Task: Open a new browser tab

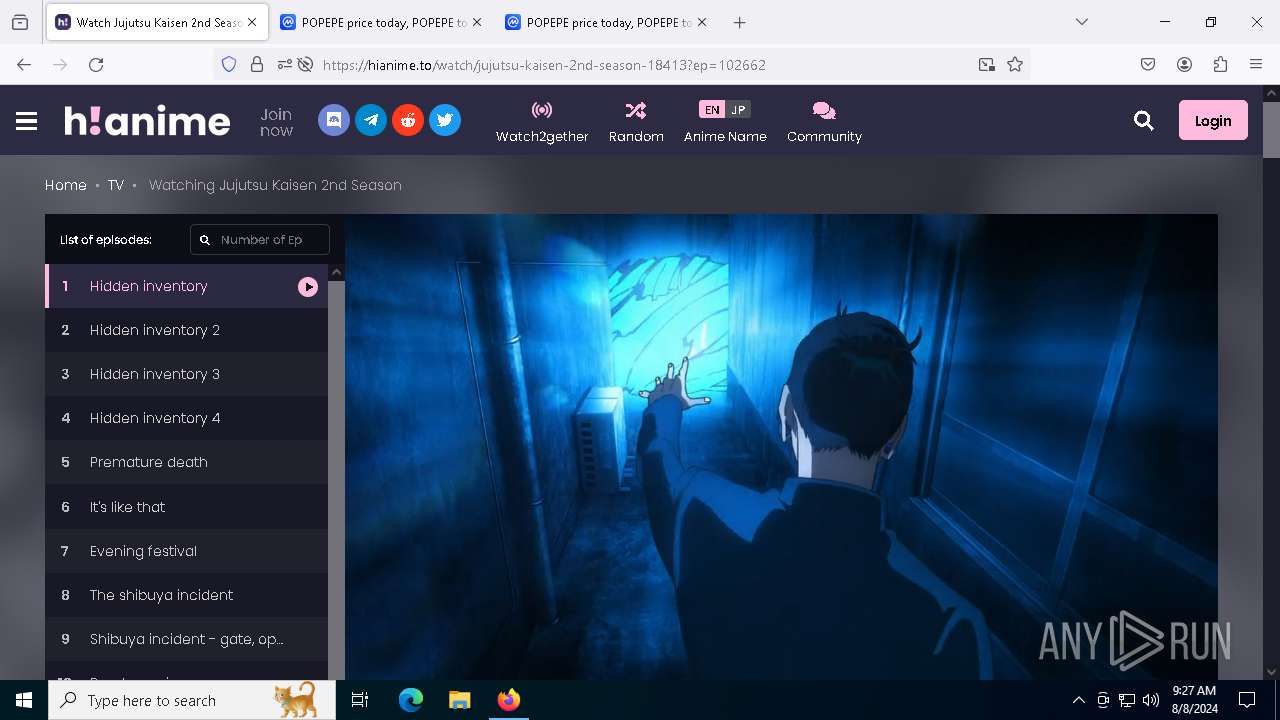Action: tap(739, 22)
